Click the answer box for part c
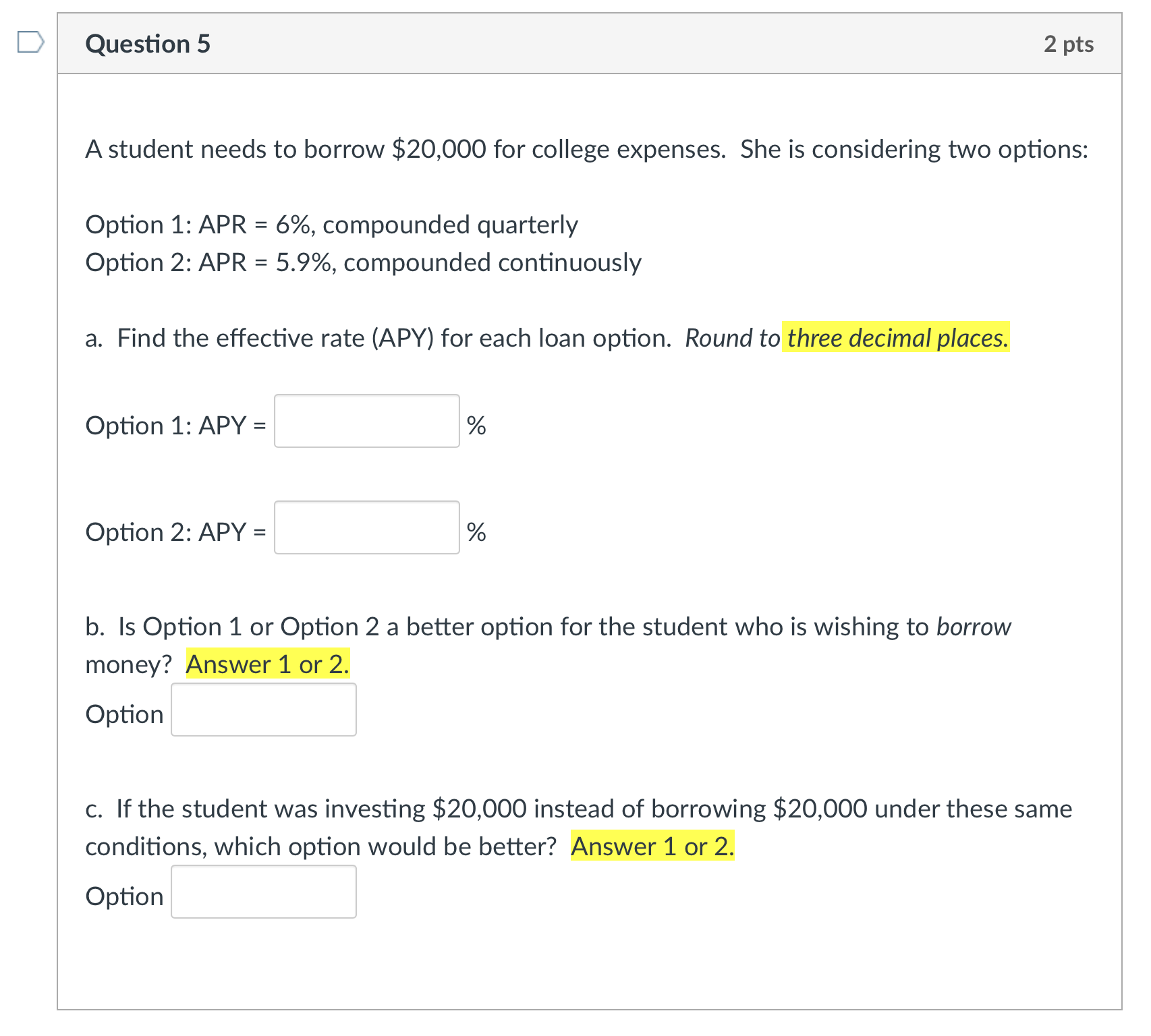 pyautogui.click(x=263, y=892)
